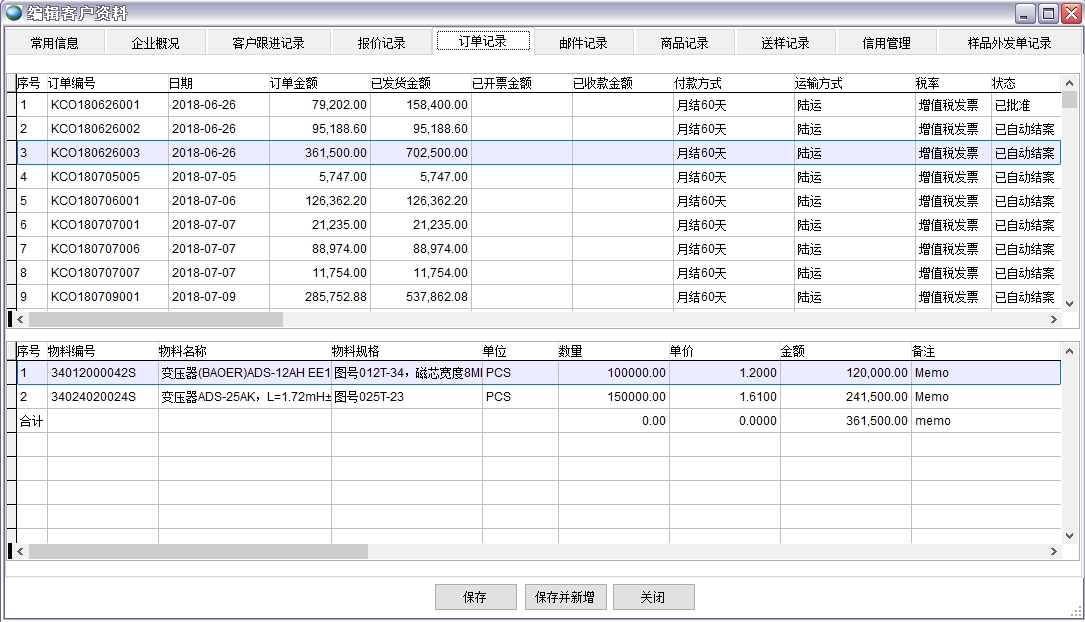Click the materials table horizontal scrollbar thumb
The width and height of the screenshot is (1085, 622).
coord(198,551)
